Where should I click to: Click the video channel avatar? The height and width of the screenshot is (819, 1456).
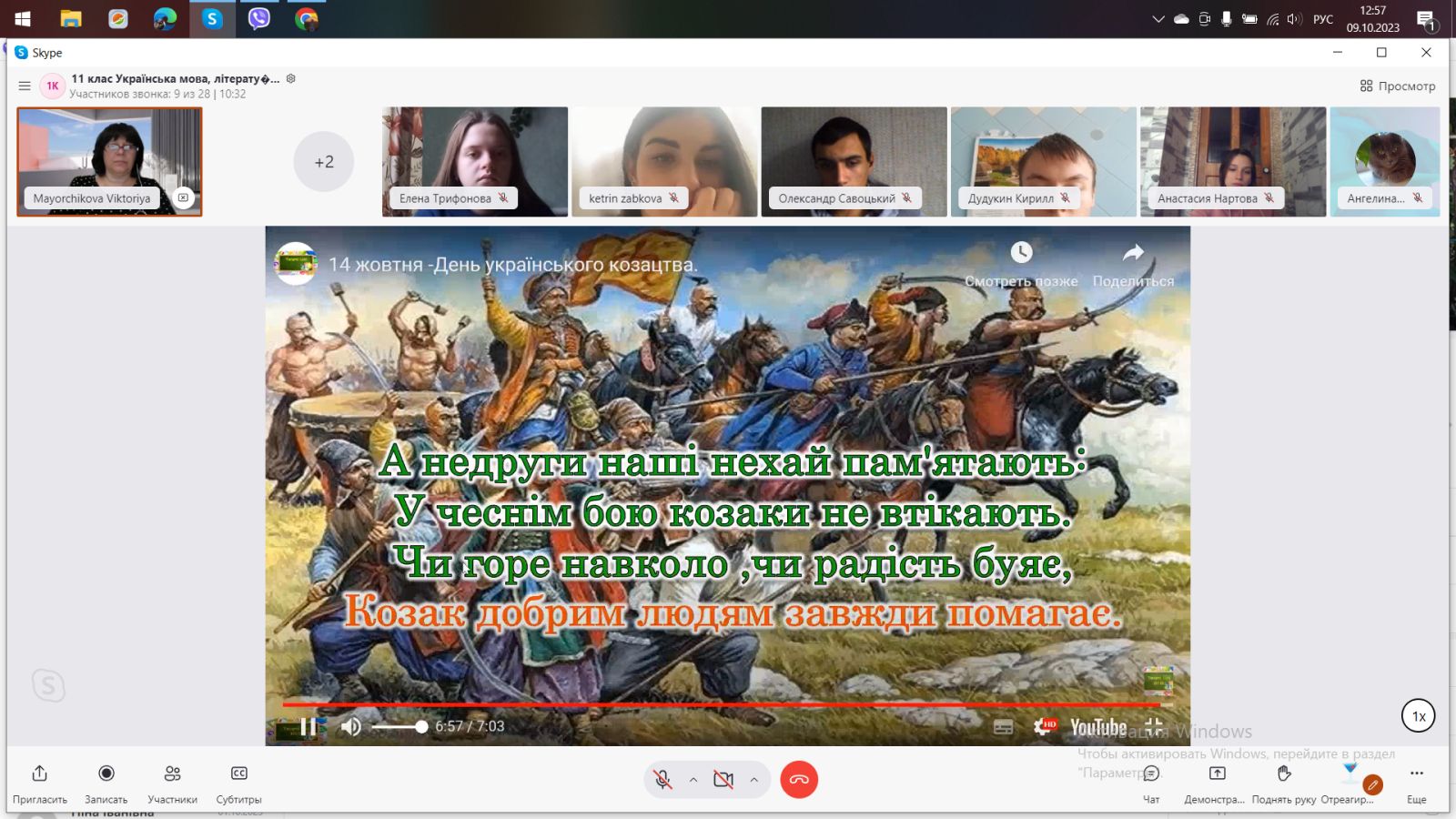[296, 264]
